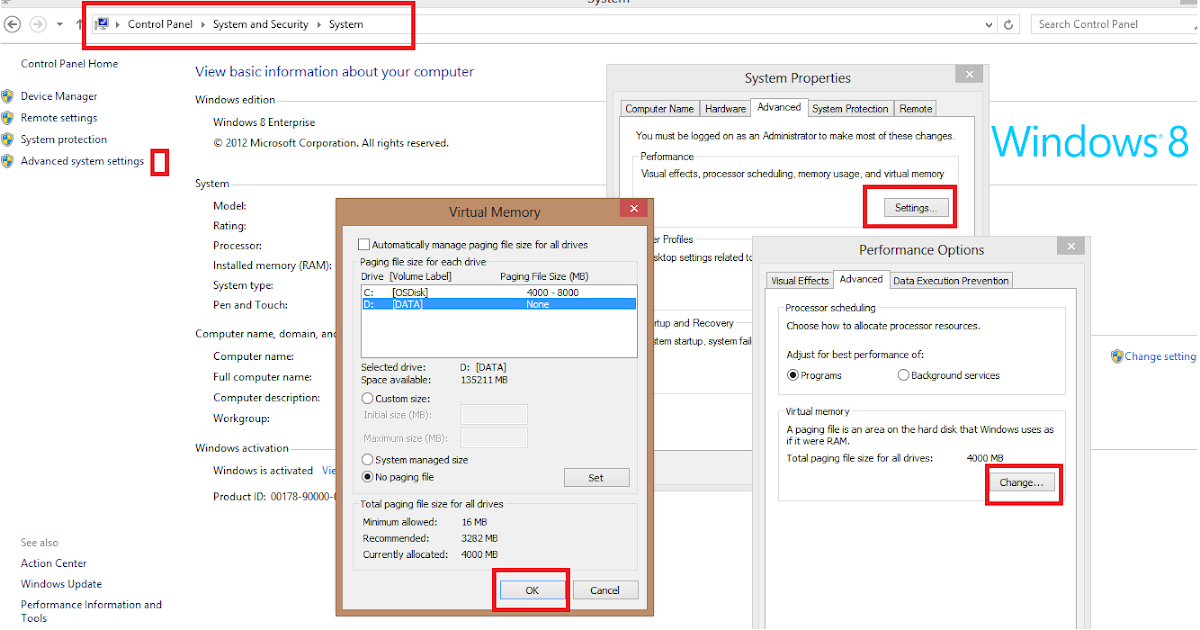Image resolution: width=1200 pixels, height=630 pixels.
Task: Select Background services radio button
Action: 903,376
